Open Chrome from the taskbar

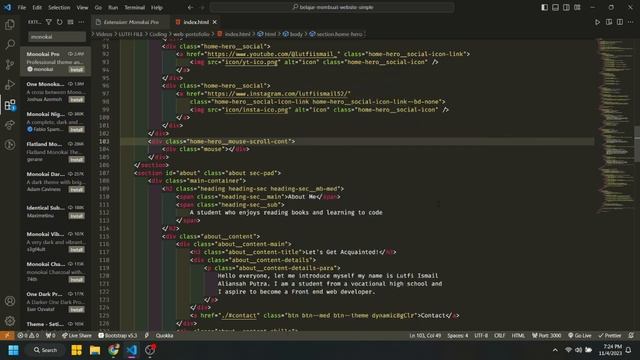pyautogui.click(x=113, y=350)
